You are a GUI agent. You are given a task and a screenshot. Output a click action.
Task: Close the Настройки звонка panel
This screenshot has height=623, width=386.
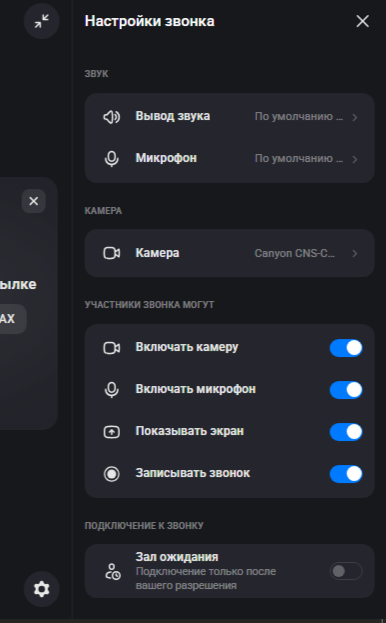coord(363,21)
